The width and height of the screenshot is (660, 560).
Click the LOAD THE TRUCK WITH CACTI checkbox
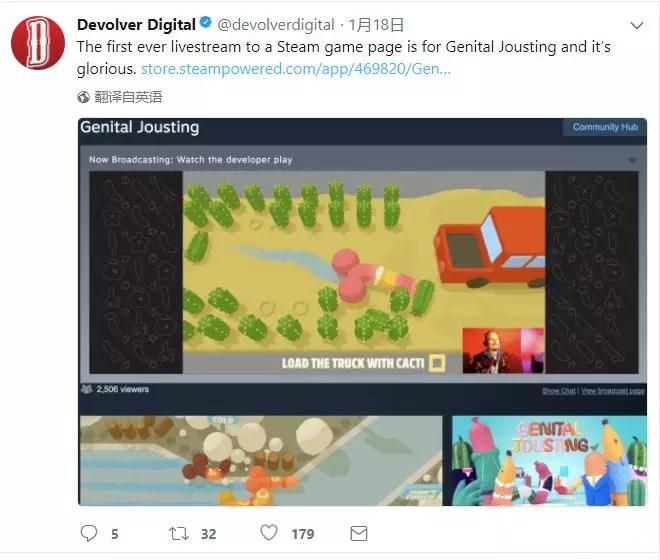pos(436,363)
